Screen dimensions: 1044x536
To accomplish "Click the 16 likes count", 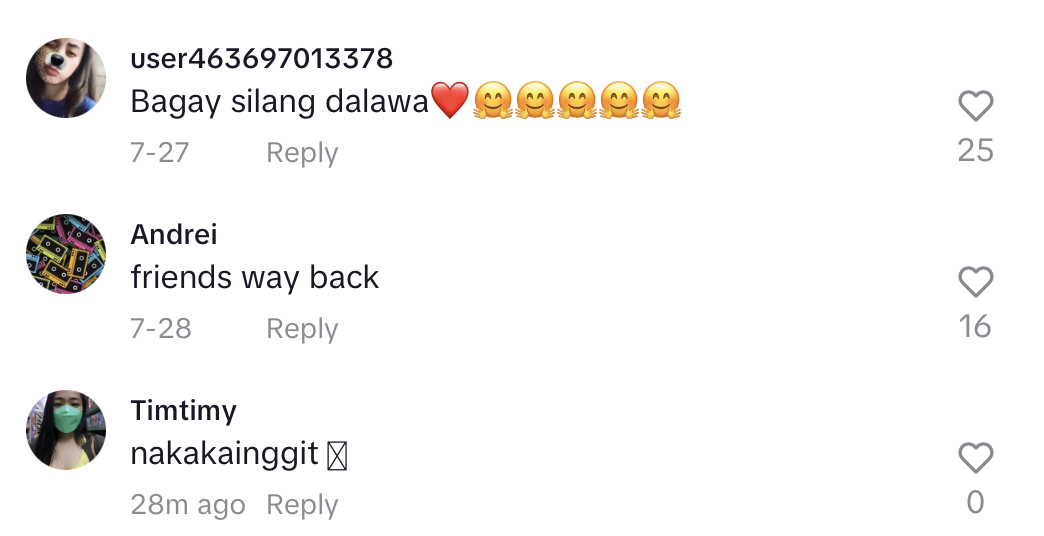I will click(975, 327).
